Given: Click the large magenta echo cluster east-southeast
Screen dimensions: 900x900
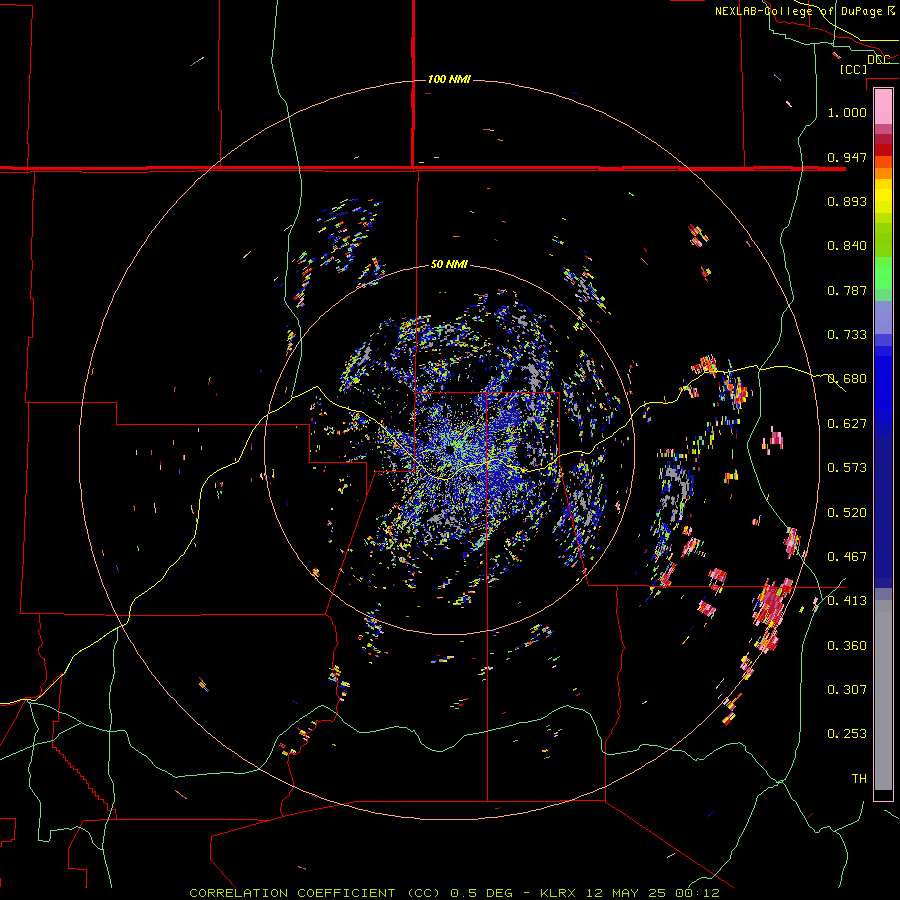Looking at the screenshot, I should [x=771, y=604].
